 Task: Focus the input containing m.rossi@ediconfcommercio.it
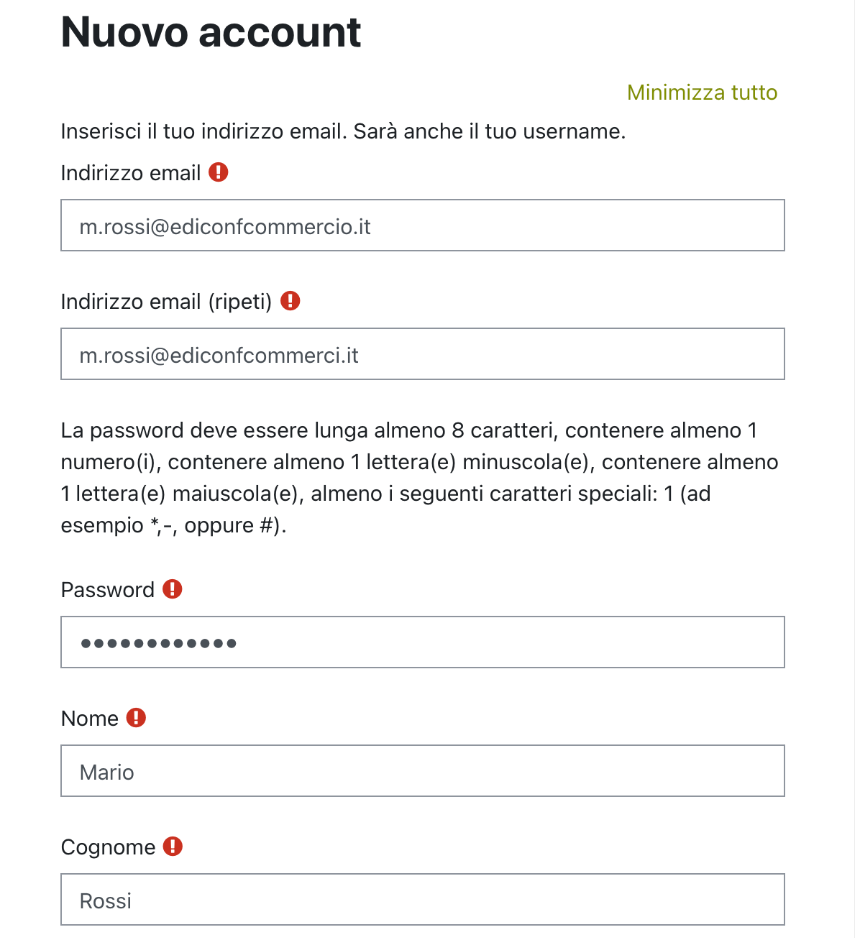[x=422, y=226]
